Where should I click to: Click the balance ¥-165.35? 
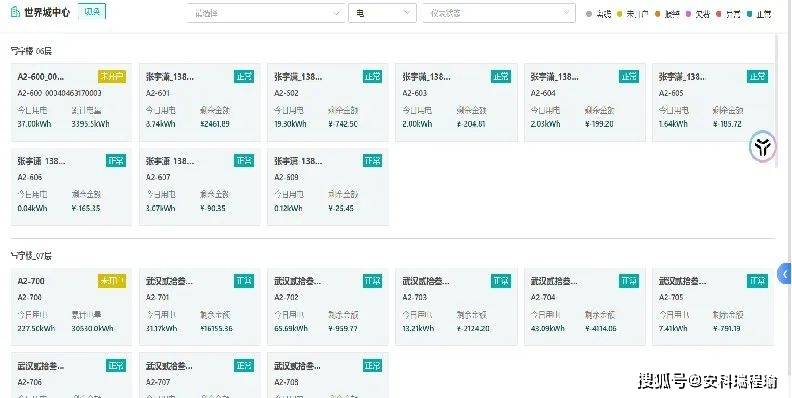click(x=86, y=208)
